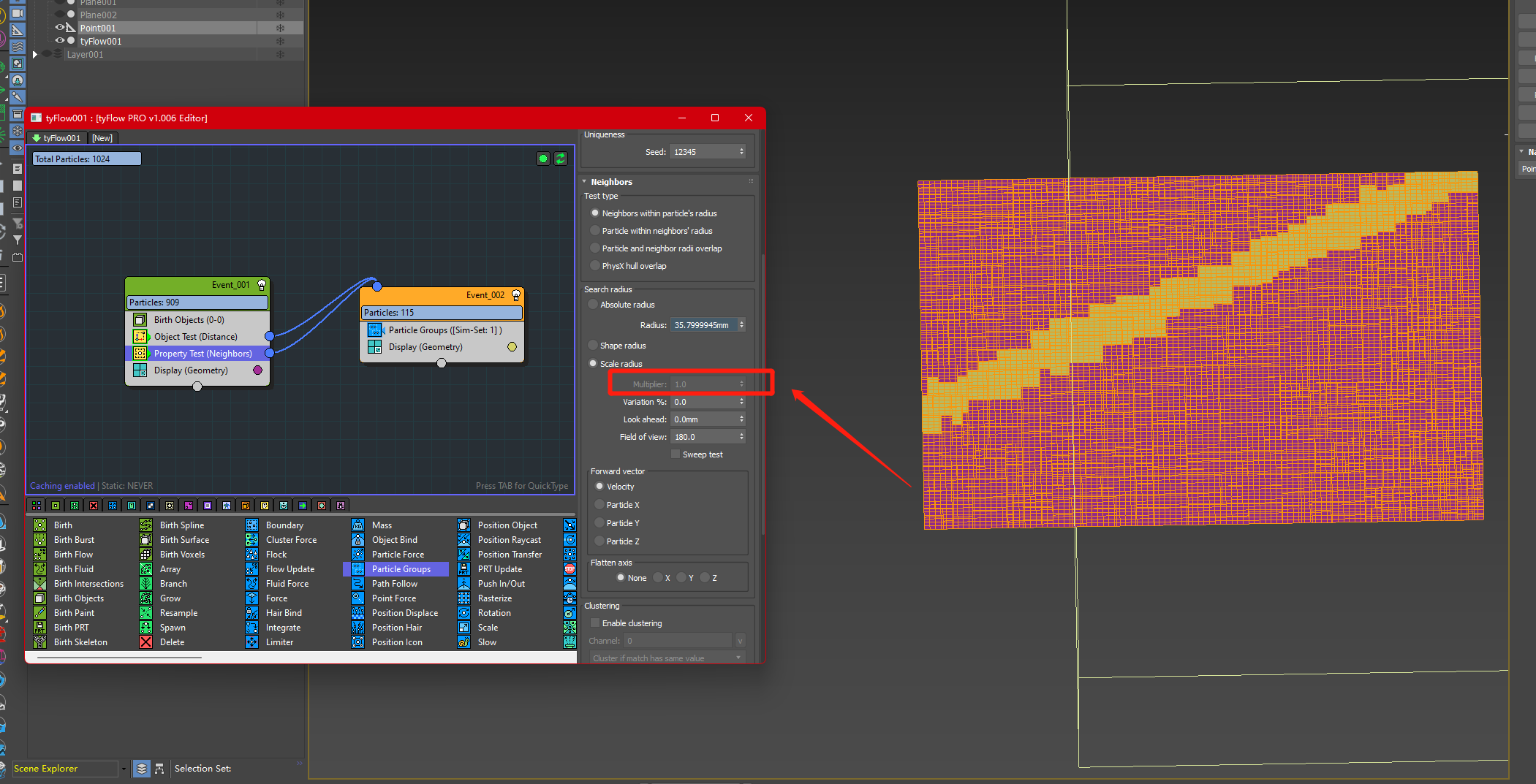Choose the Flow Update operator
1536x784 pixels.
click(290, 569)
